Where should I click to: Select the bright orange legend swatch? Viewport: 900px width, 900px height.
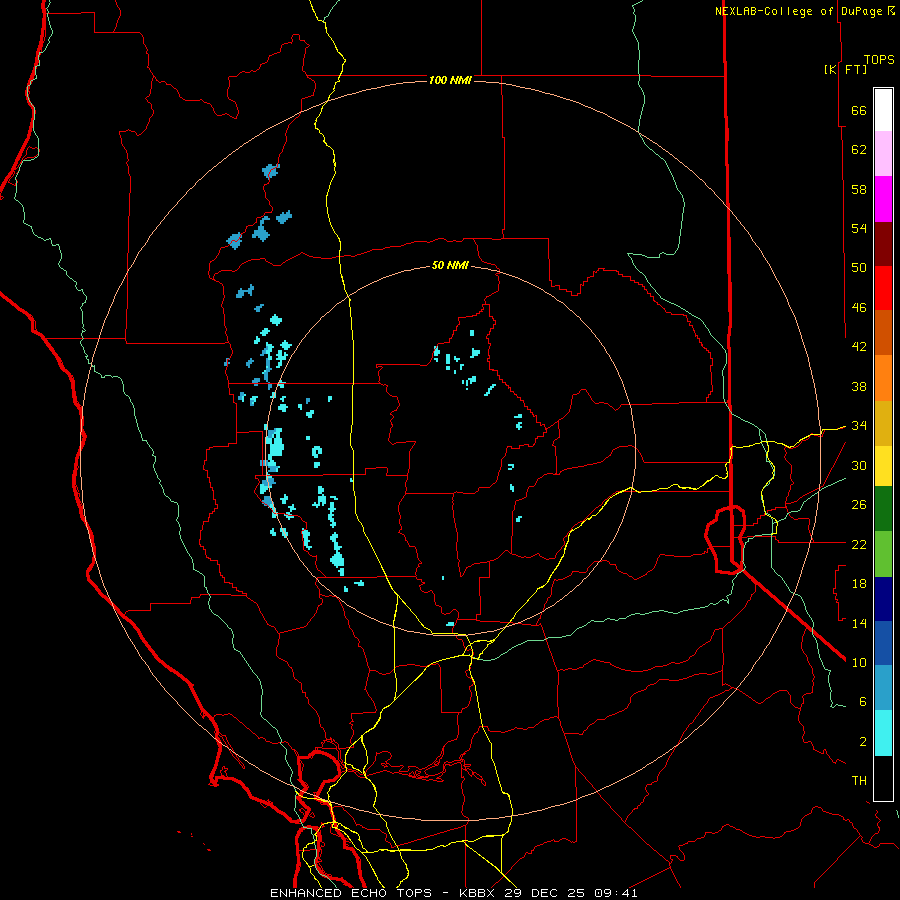883,378
